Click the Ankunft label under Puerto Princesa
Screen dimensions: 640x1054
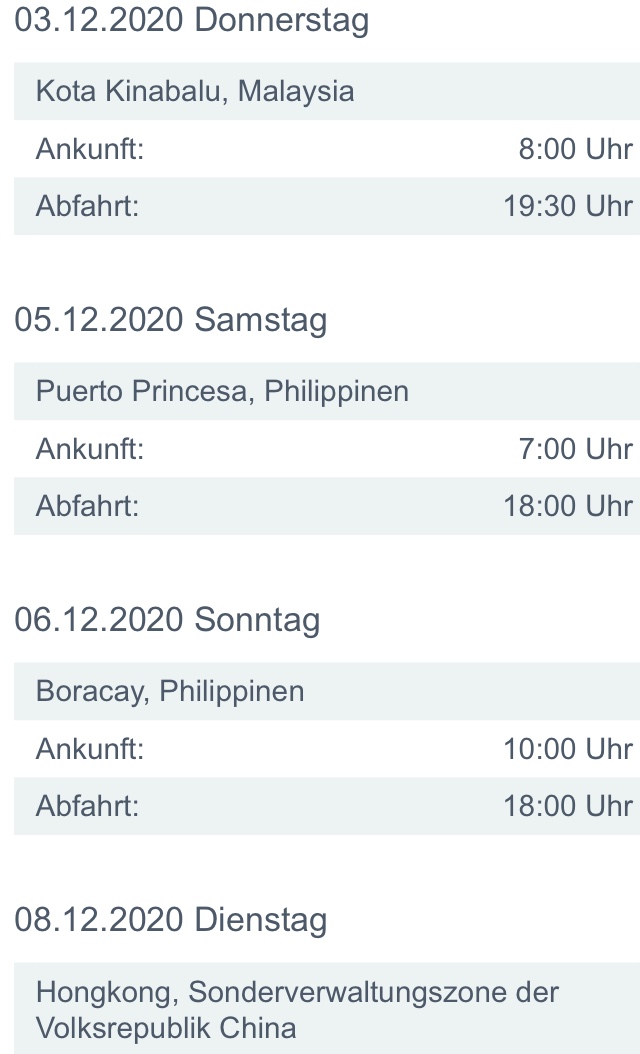90,448
